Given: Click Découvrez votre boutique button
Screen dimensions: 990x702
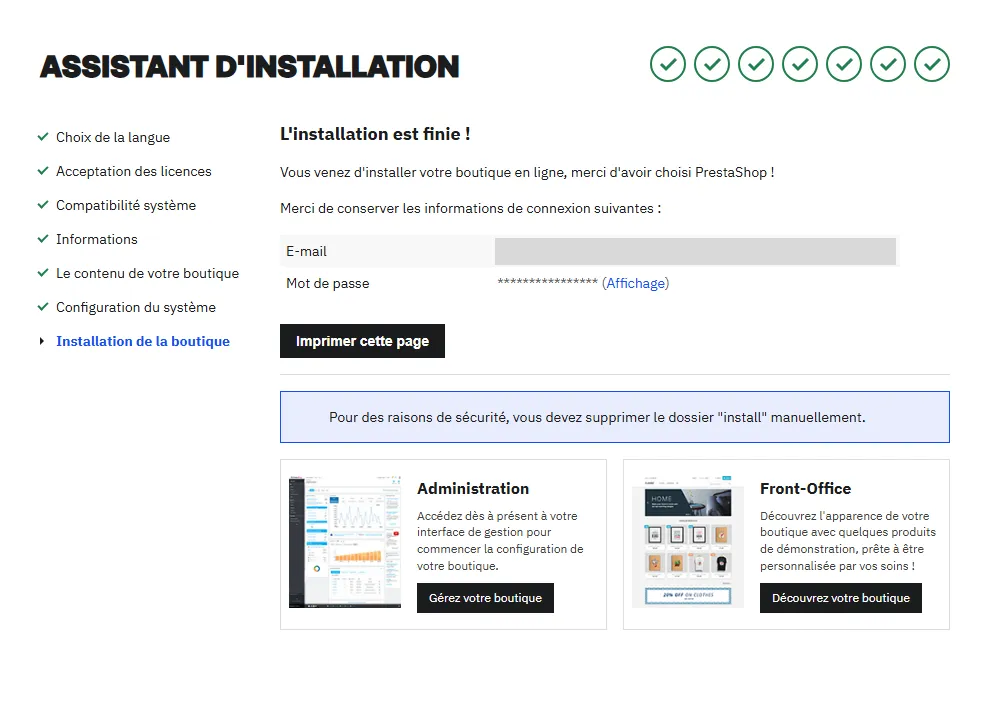Looking at the screenshot, I should 841,598.
